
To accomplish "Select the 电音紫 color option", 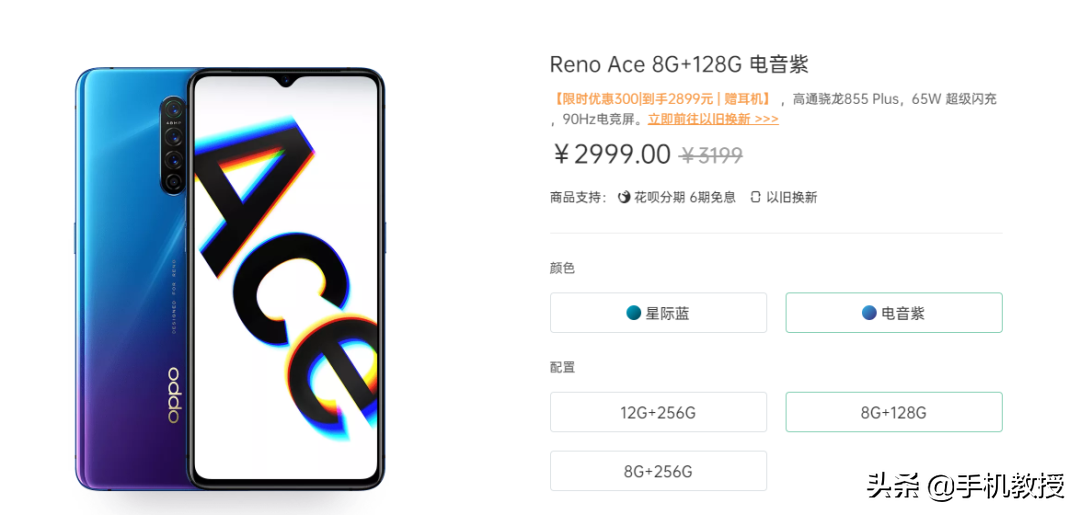I will 894,313.
